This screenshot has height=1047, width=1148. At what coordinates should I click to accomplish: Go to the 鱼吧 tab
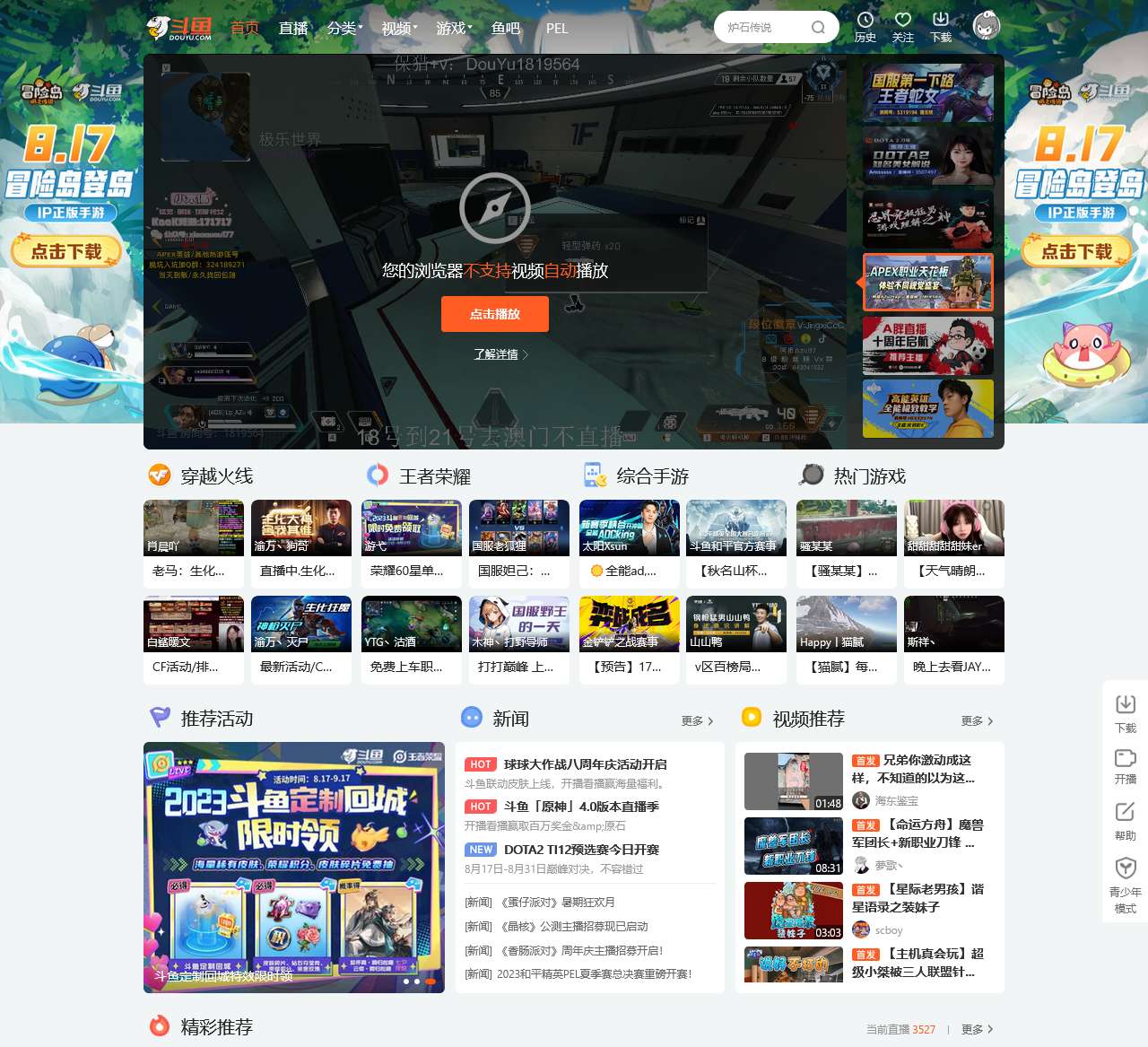506,28
